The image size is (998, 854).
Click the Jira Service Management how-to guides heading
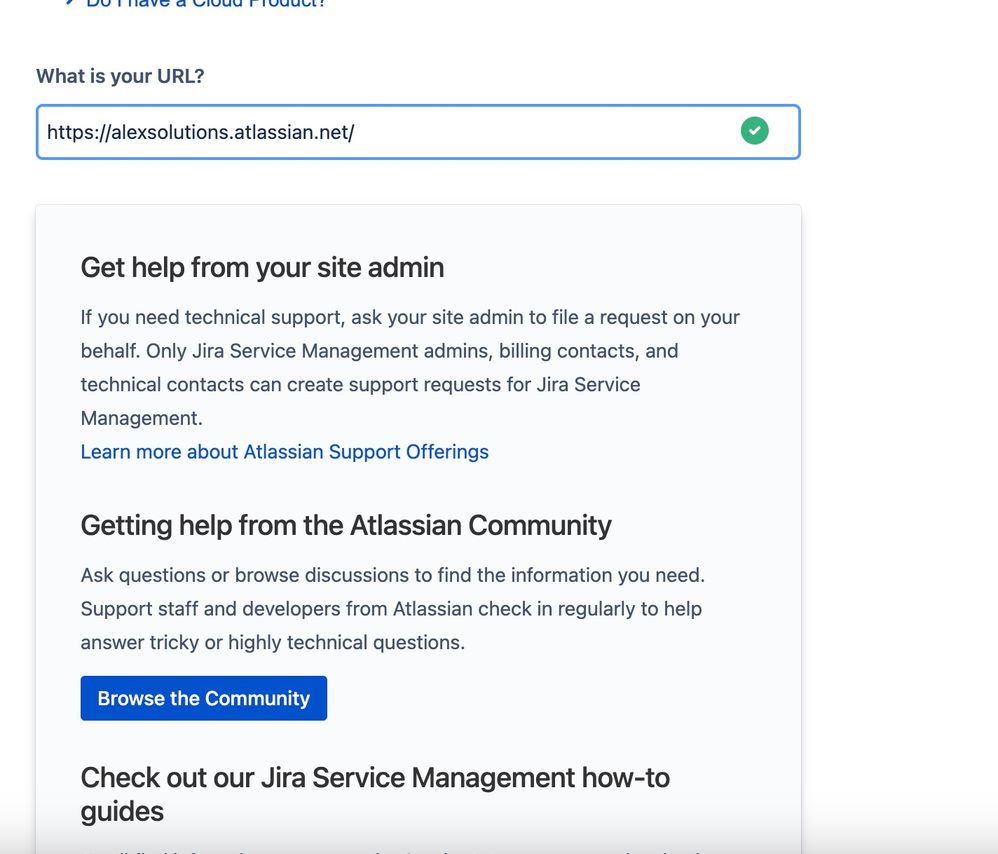pos(375,794)
